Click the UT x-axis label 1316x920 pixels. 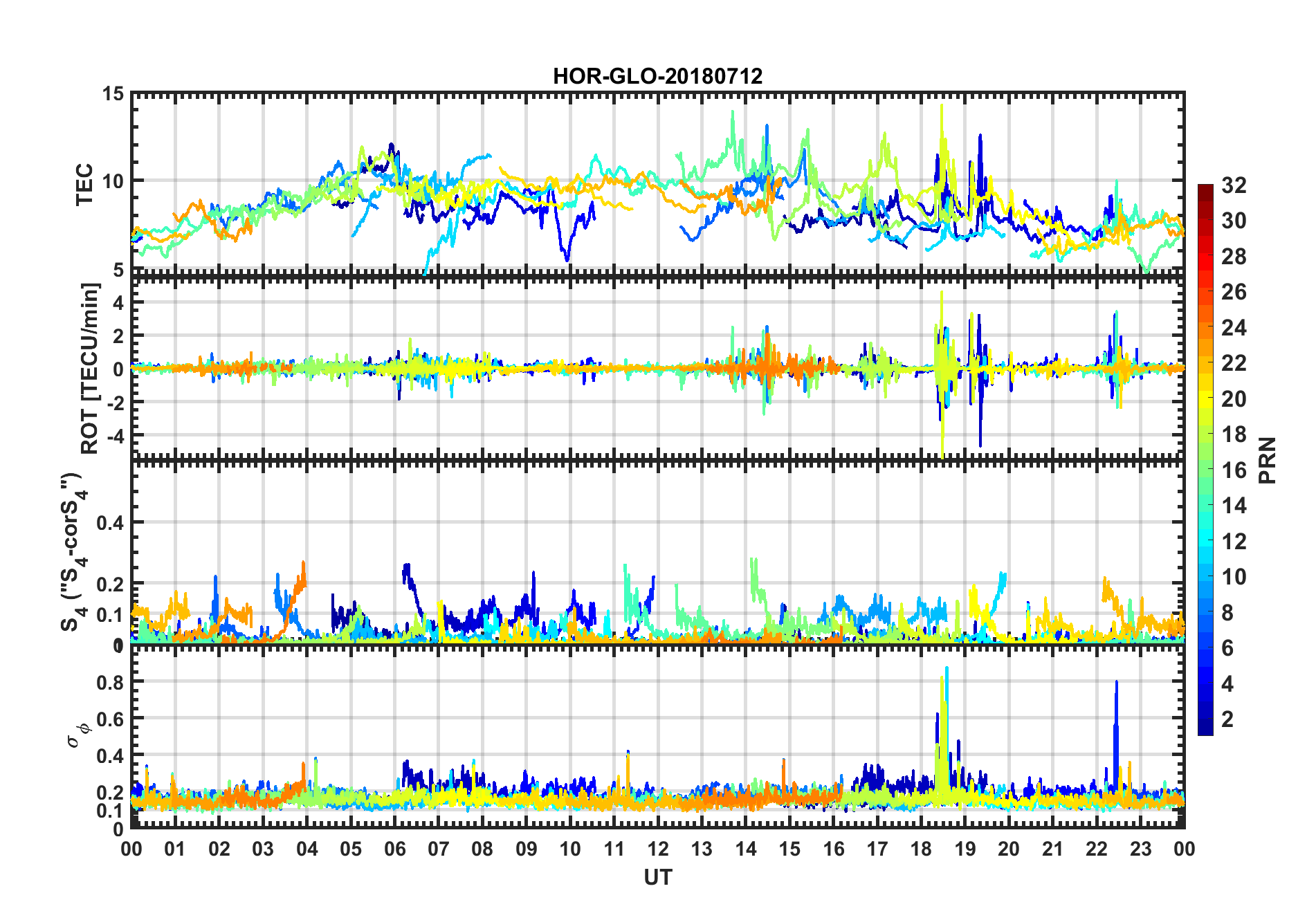657,877
